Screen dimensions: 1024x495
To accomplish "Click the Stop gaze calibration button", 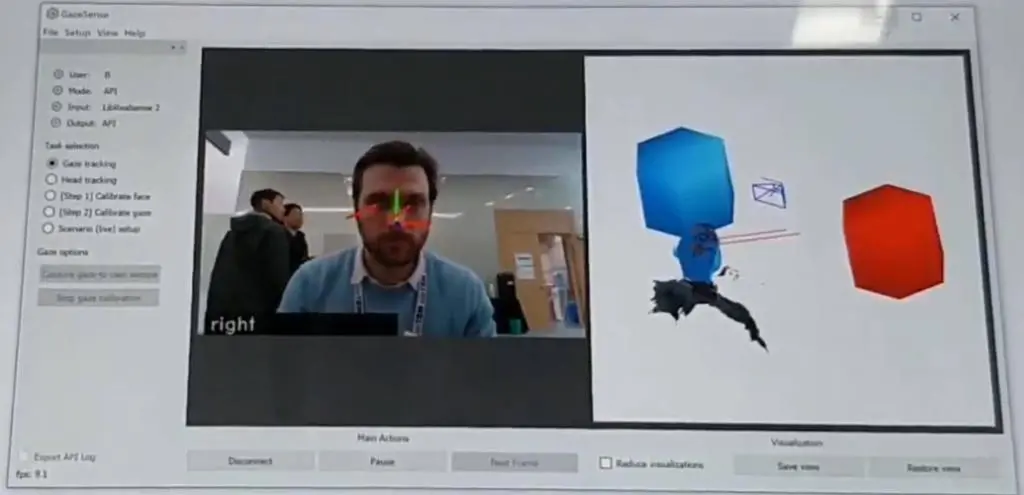I will (98, 298).
